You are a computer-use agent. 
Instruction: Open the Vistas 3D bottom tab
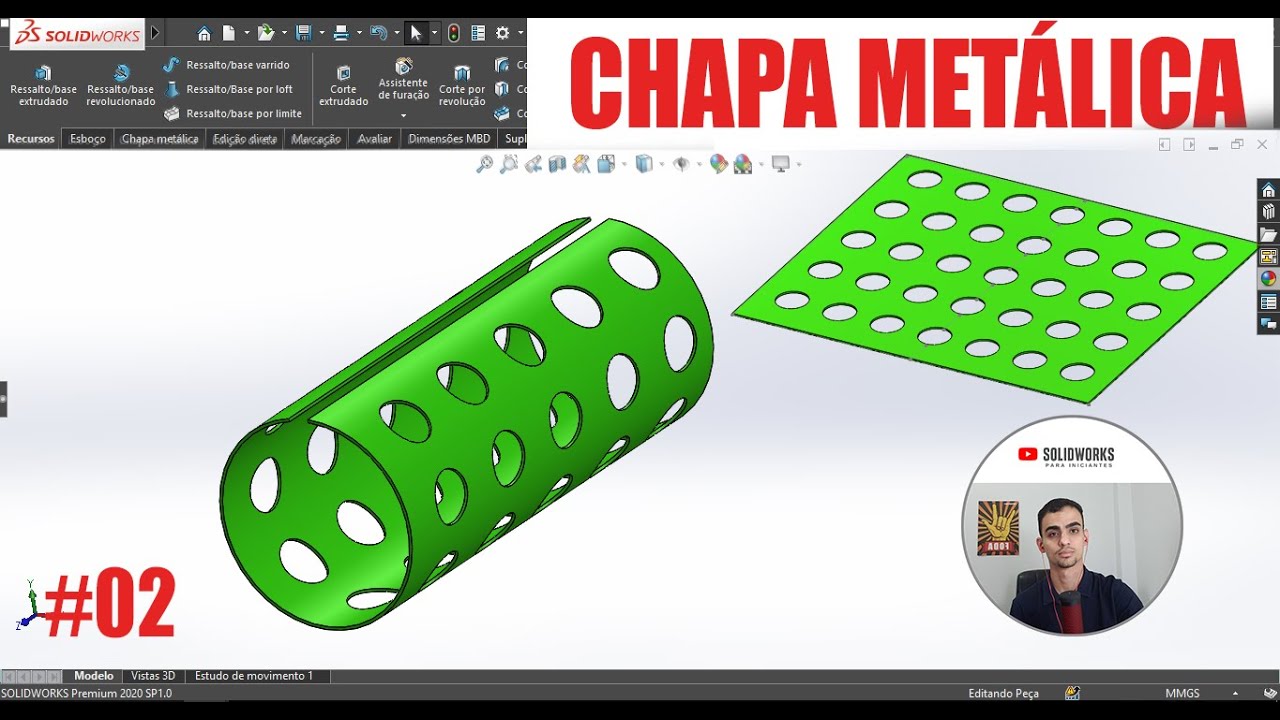(153, 676)
